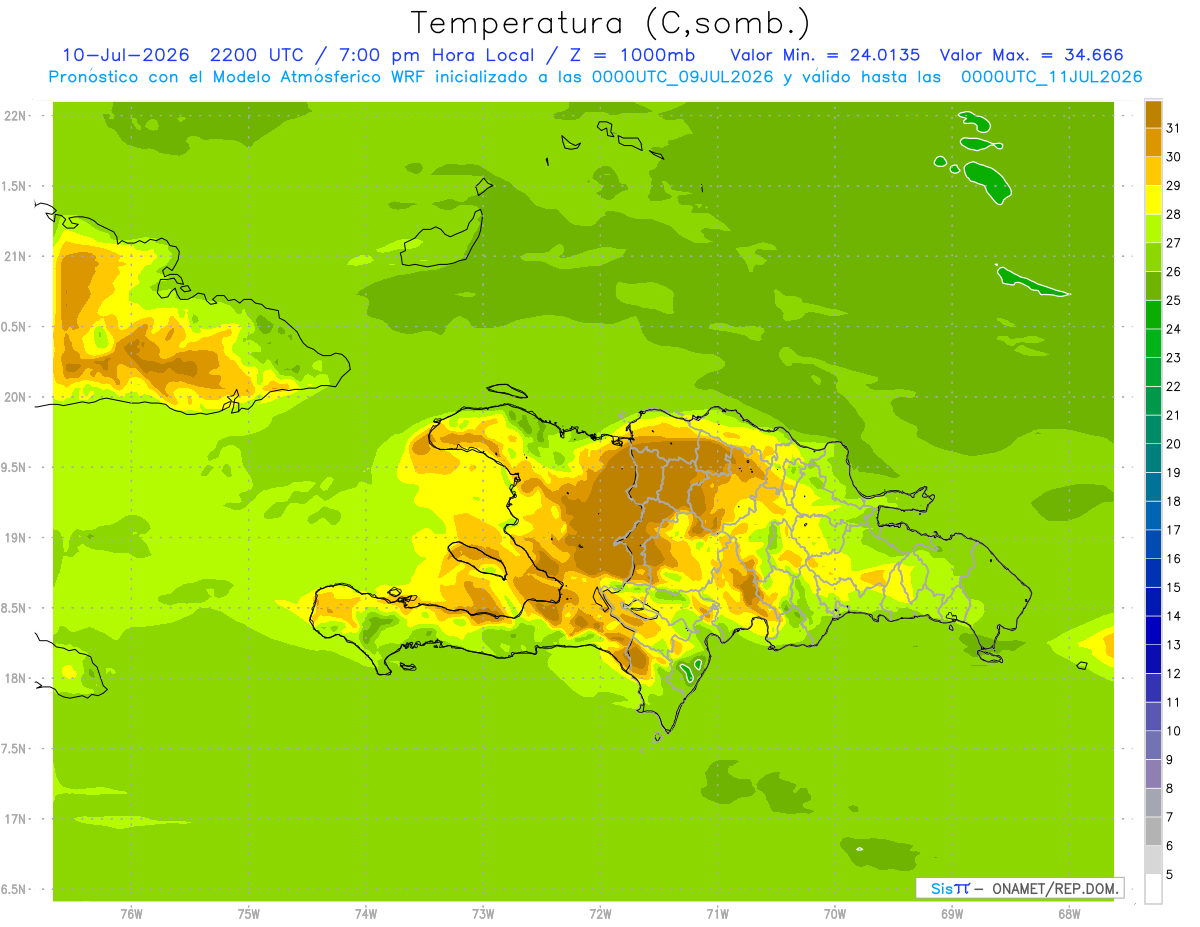The height and width of the screenshot is (927, 1200).
Task: Click the "75W" longitude label
Action: pyautogui.click(x=249, y=914)
